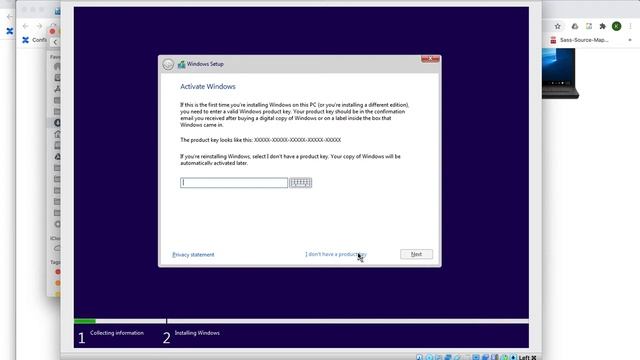Open the on-screen keyboard next to key field
Image resolution: width=640 pixels, height=360 pixels.
300,182
